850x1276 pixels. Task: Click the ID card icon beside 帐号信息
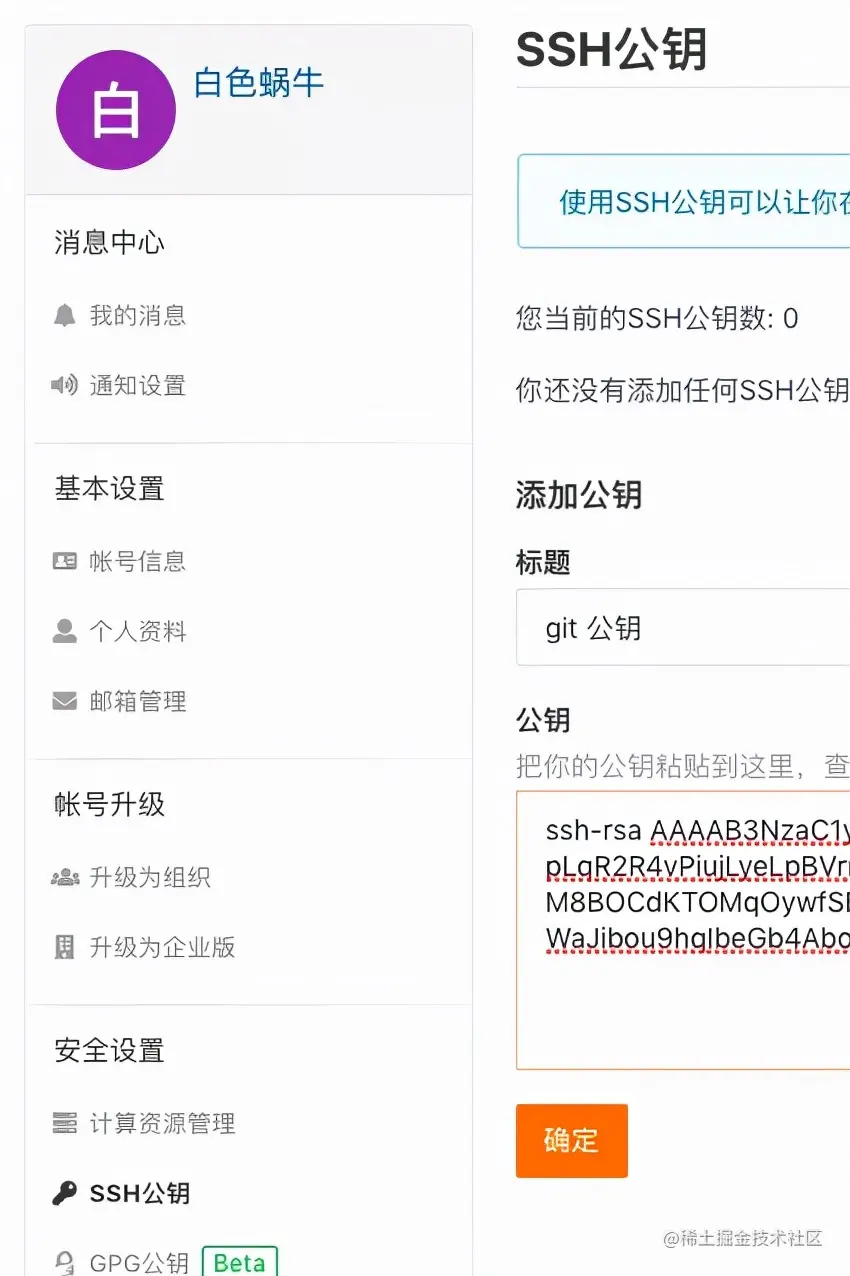[x=64, y=561]
